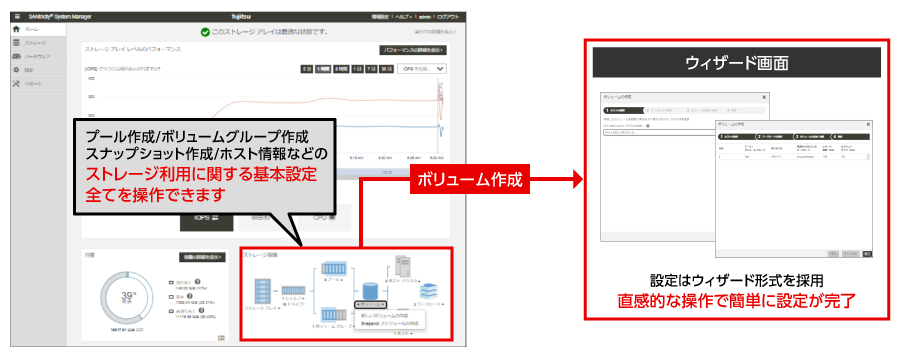Go to Home via the house icon

point(17,29)
